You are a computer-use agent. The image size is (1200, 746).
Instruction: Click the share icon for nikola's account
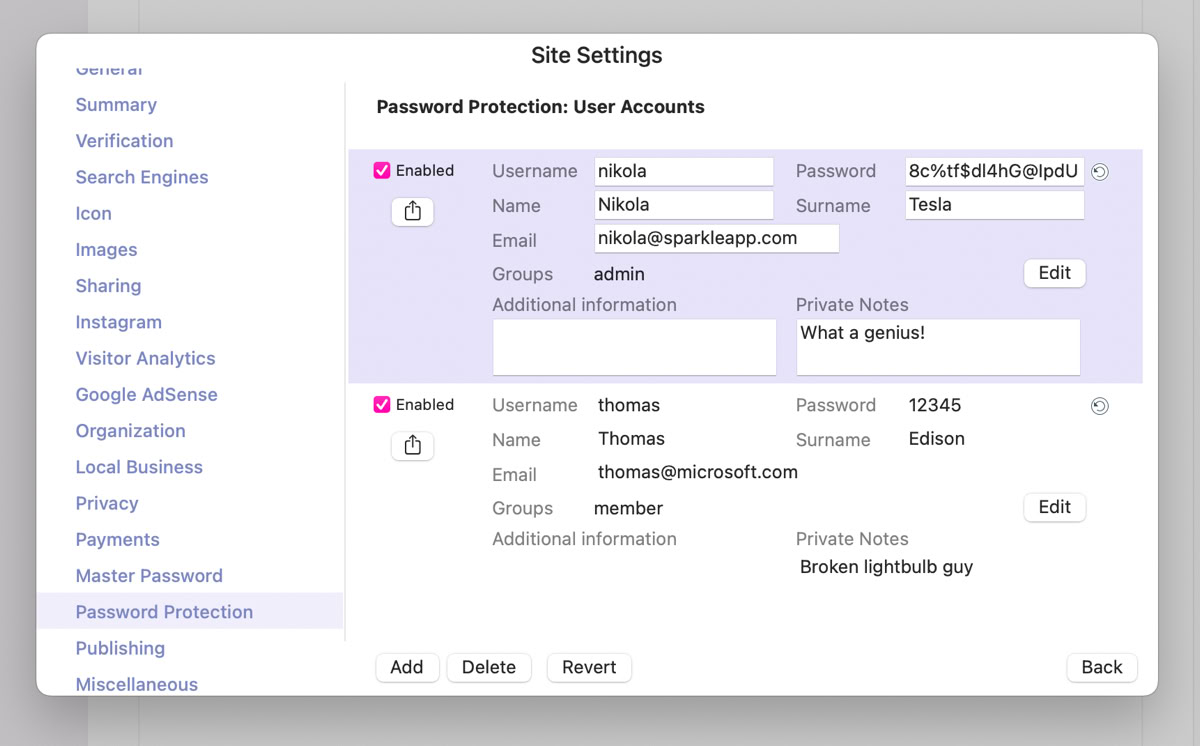click(412, 211)
